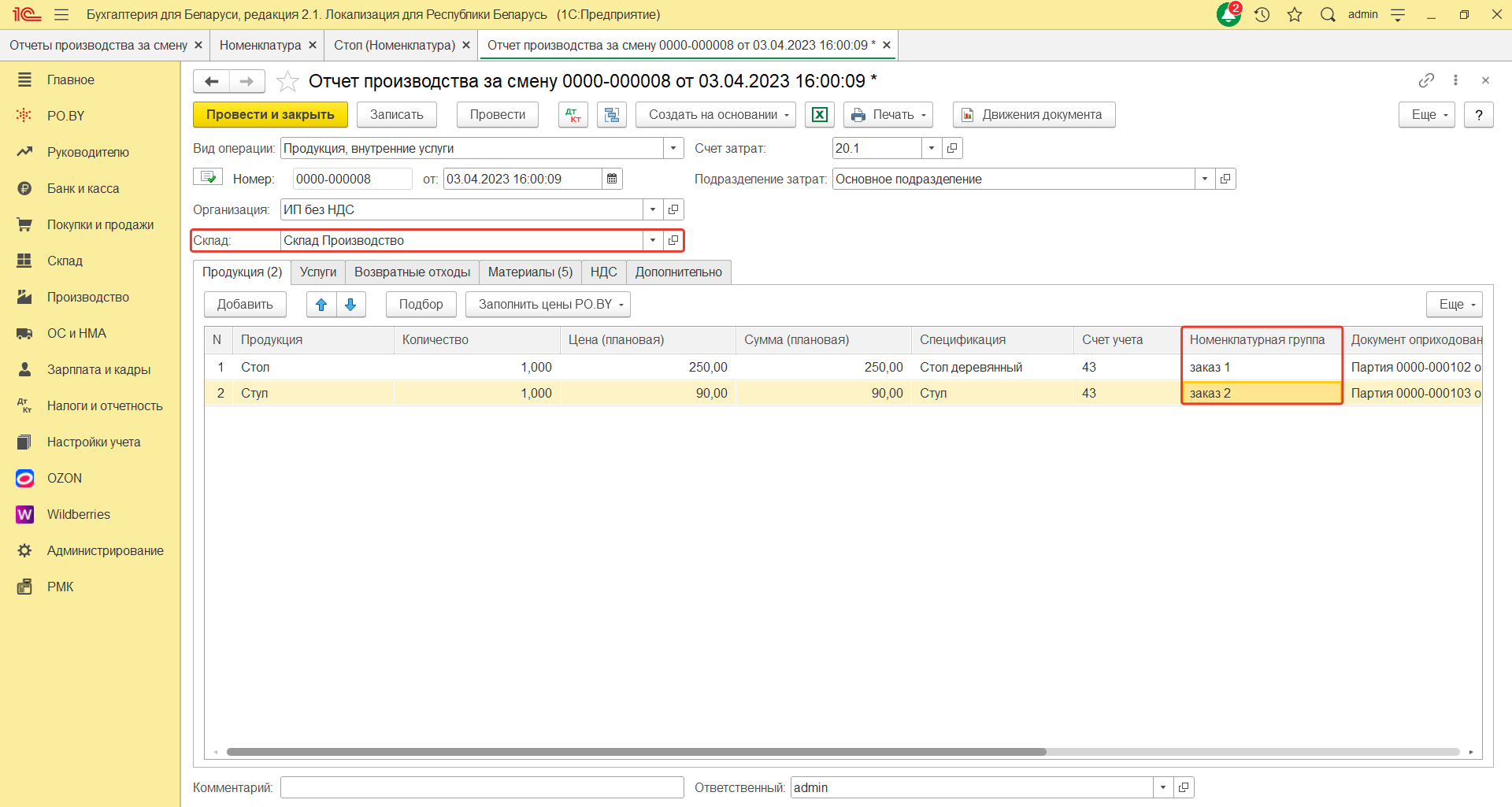Open the 1C main menu hamburger icon
This screenshot has height=807, width=1512.
61,14
